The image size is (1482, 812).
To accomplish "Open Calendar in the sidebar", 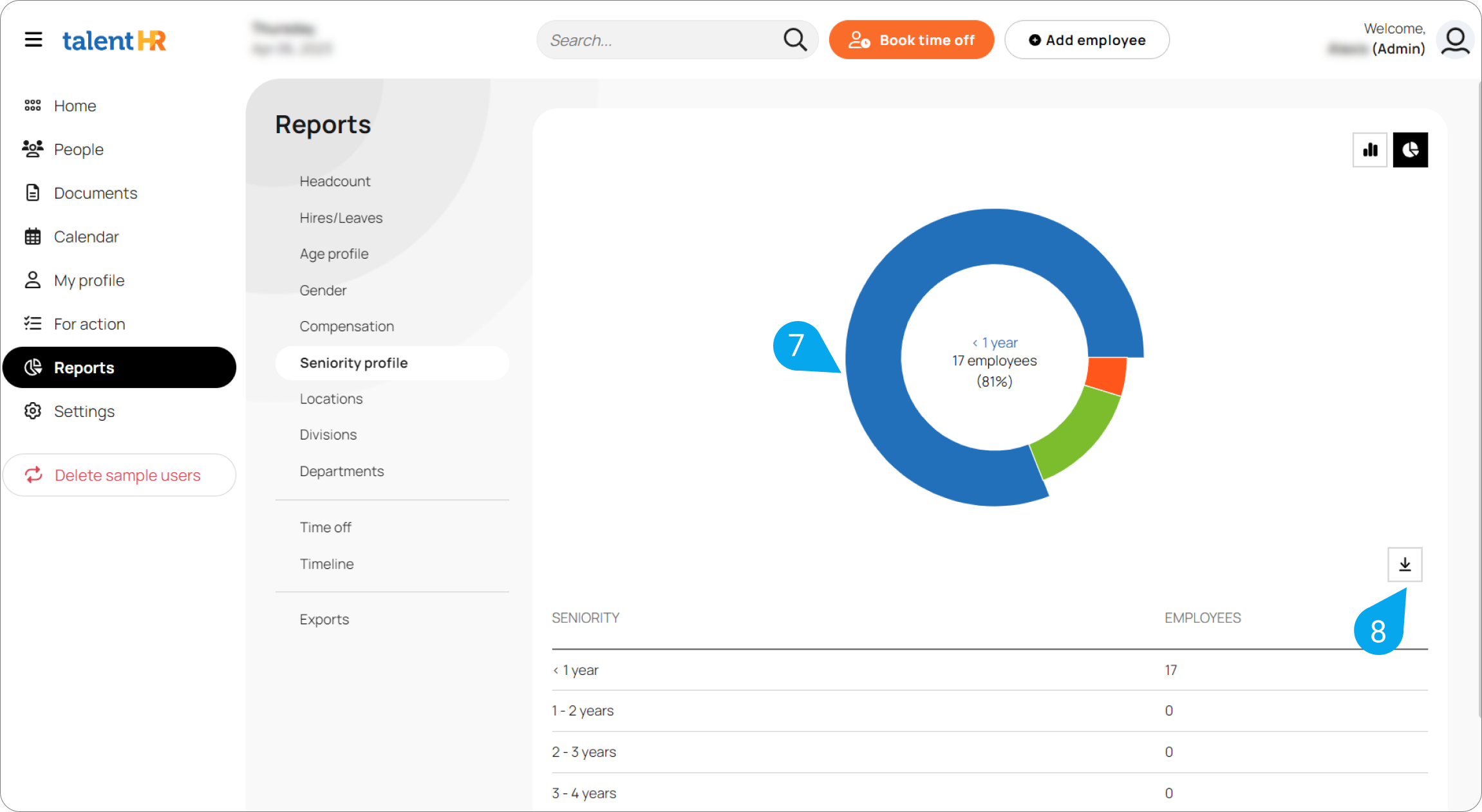I will pyautogui.click(x=86, y=237).
